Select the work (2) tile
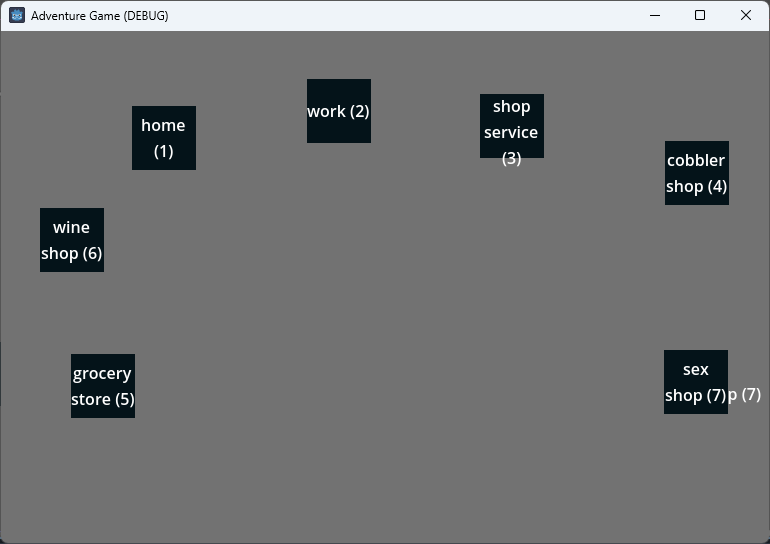Image resolution: width=770 pixels, height=544 pixels. click(x=339, y=111)
